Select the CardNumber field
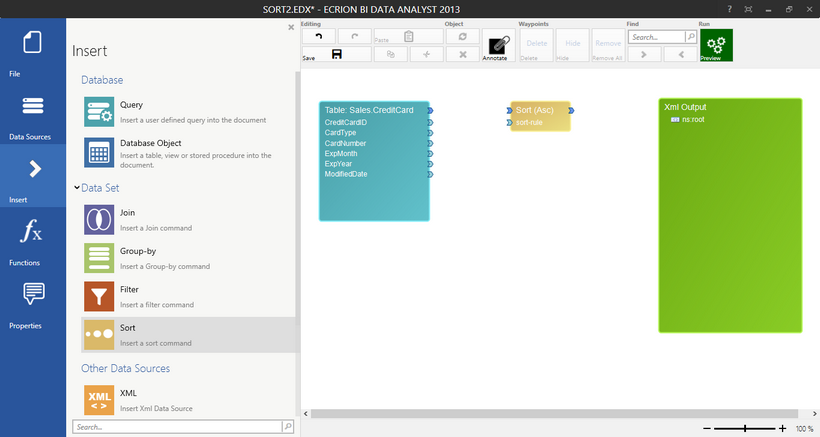This screenshot has height=437, width=820. (345, 143)
